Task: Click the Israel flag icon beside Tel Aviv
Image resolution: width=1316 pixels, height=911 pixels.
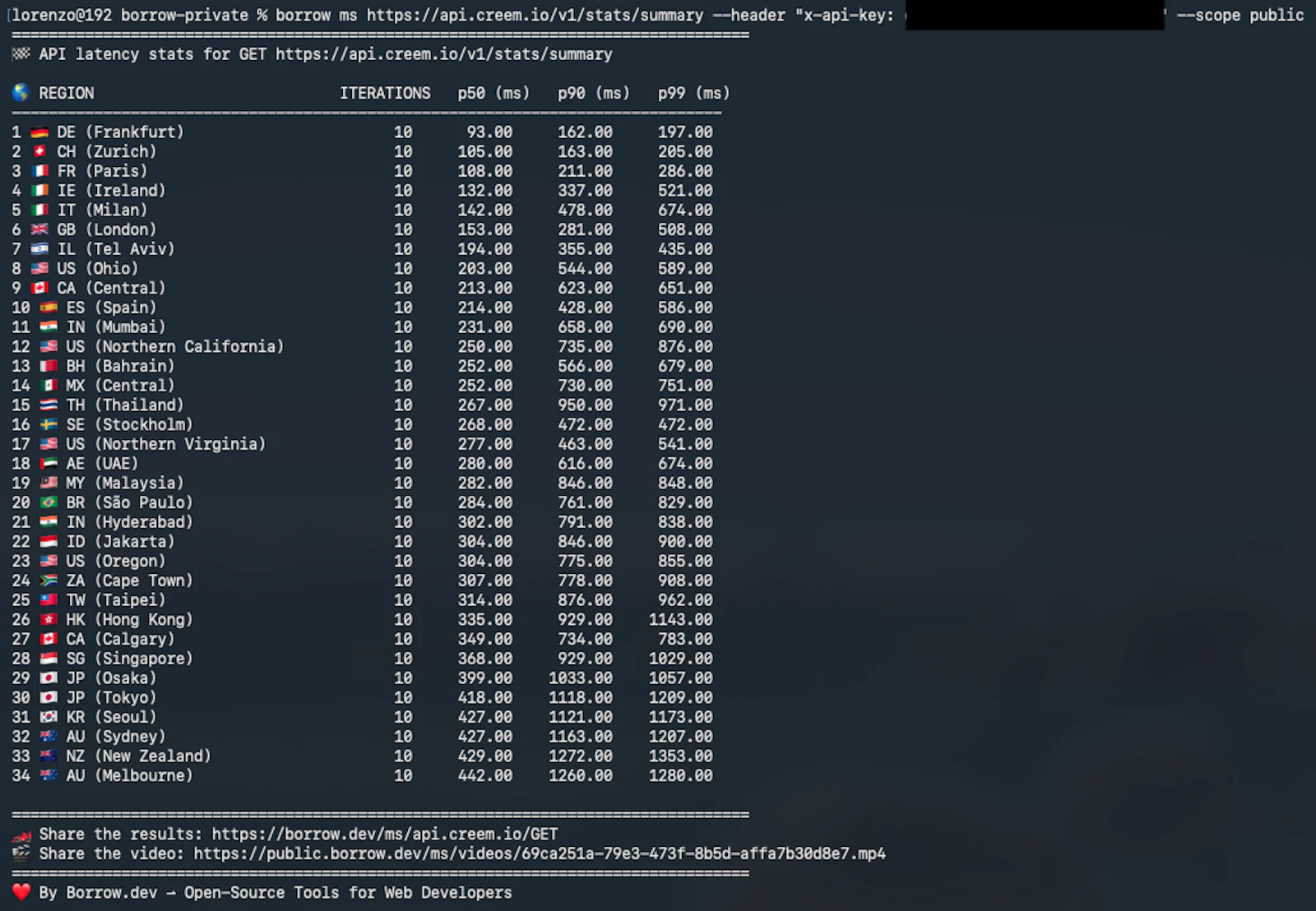Action: tap(39, 249)
